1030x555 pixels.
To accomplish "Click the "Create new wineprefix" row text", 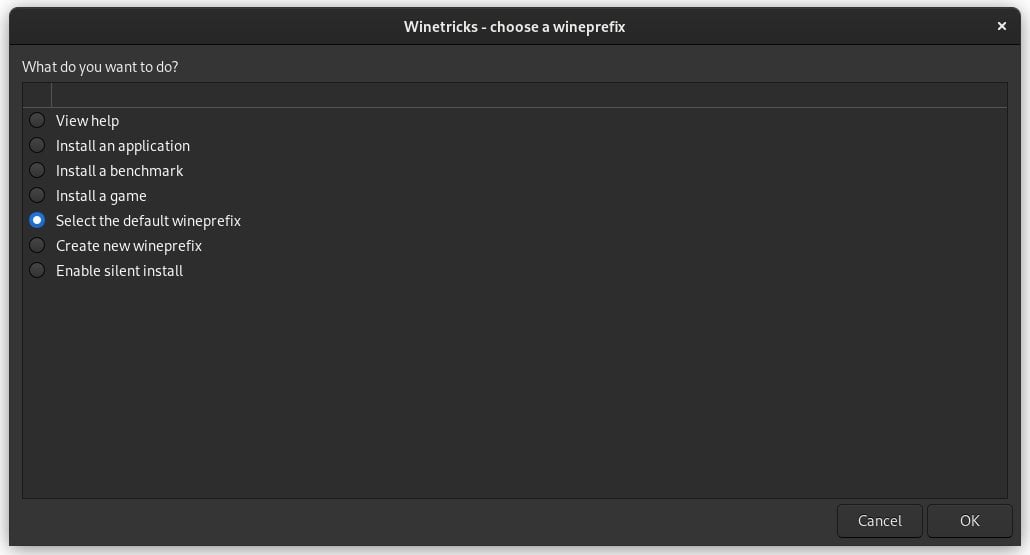I will click(129, 246).
